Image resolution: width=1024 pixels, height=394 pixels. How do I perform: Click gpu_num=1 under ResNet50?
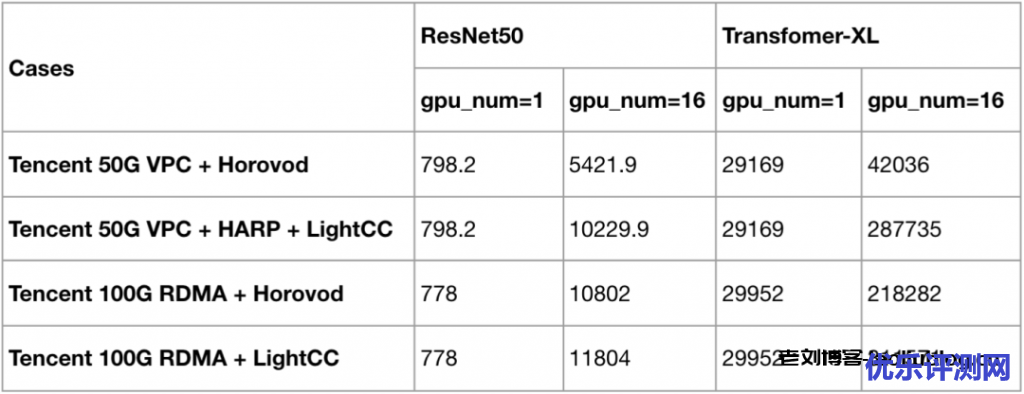pos(482,100)
